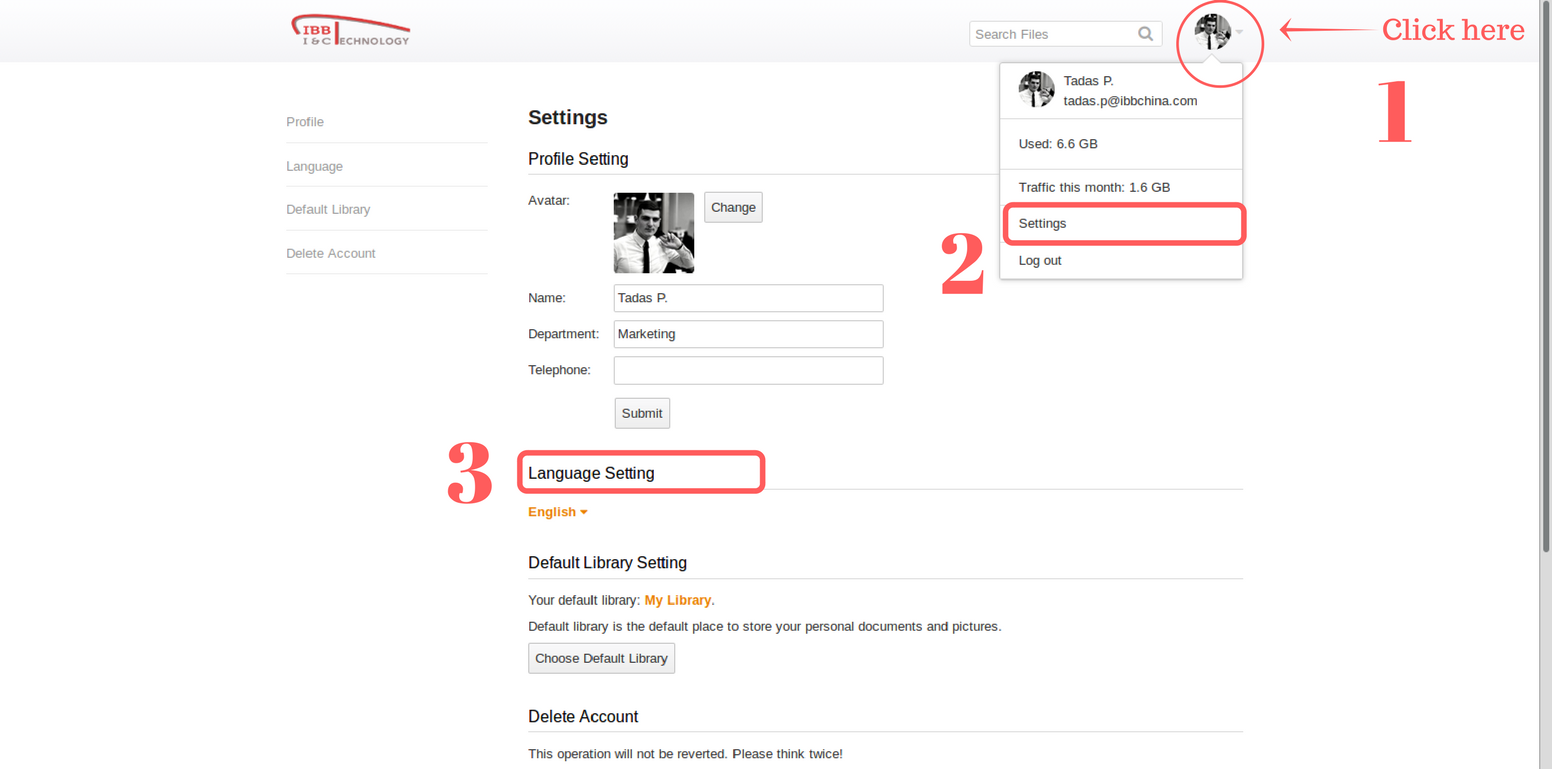Click the Settings page heading
Viewport: 1552px width, 769px height.
click(568, 118)
